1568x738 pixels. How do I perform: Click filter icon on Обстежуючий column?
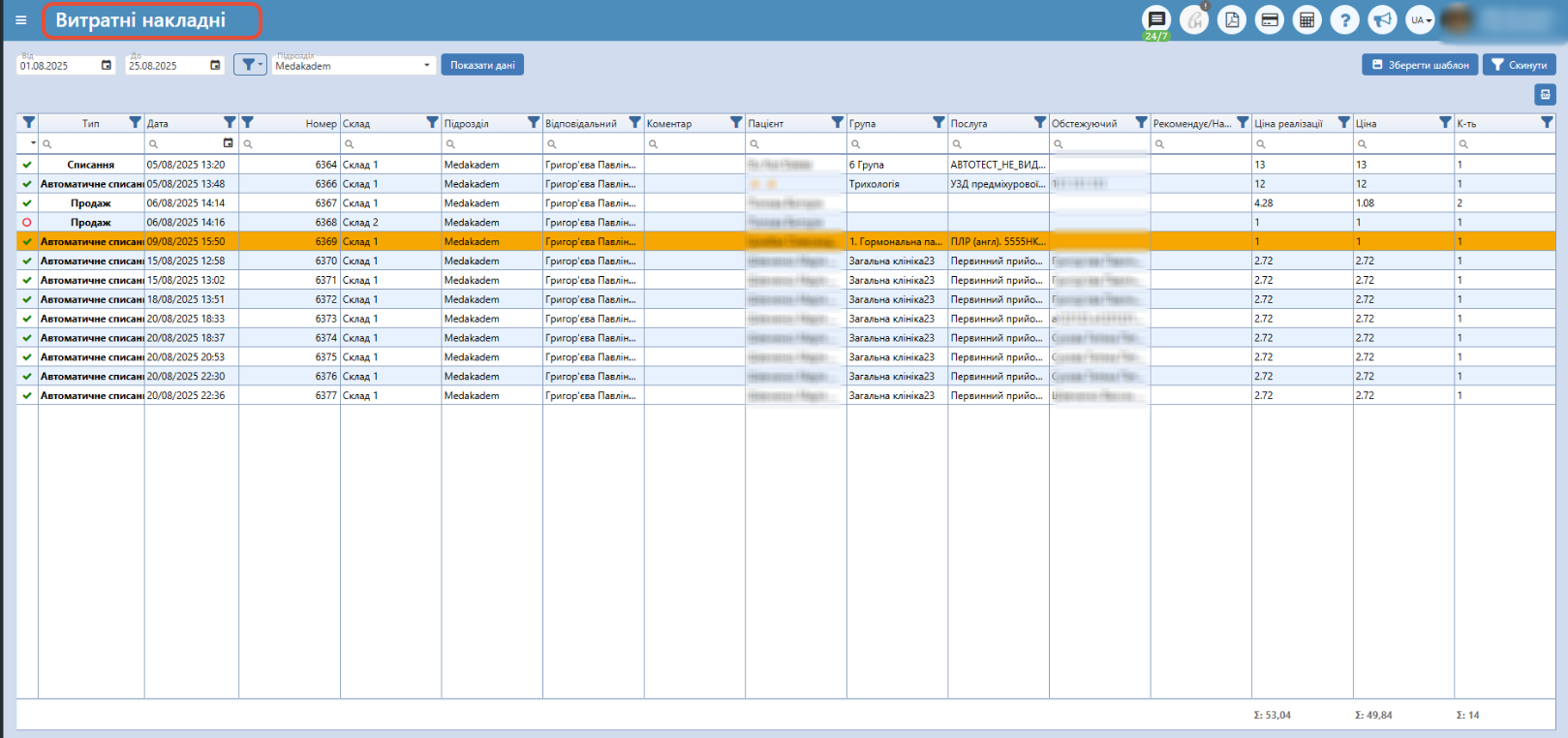coord(1141,123)
